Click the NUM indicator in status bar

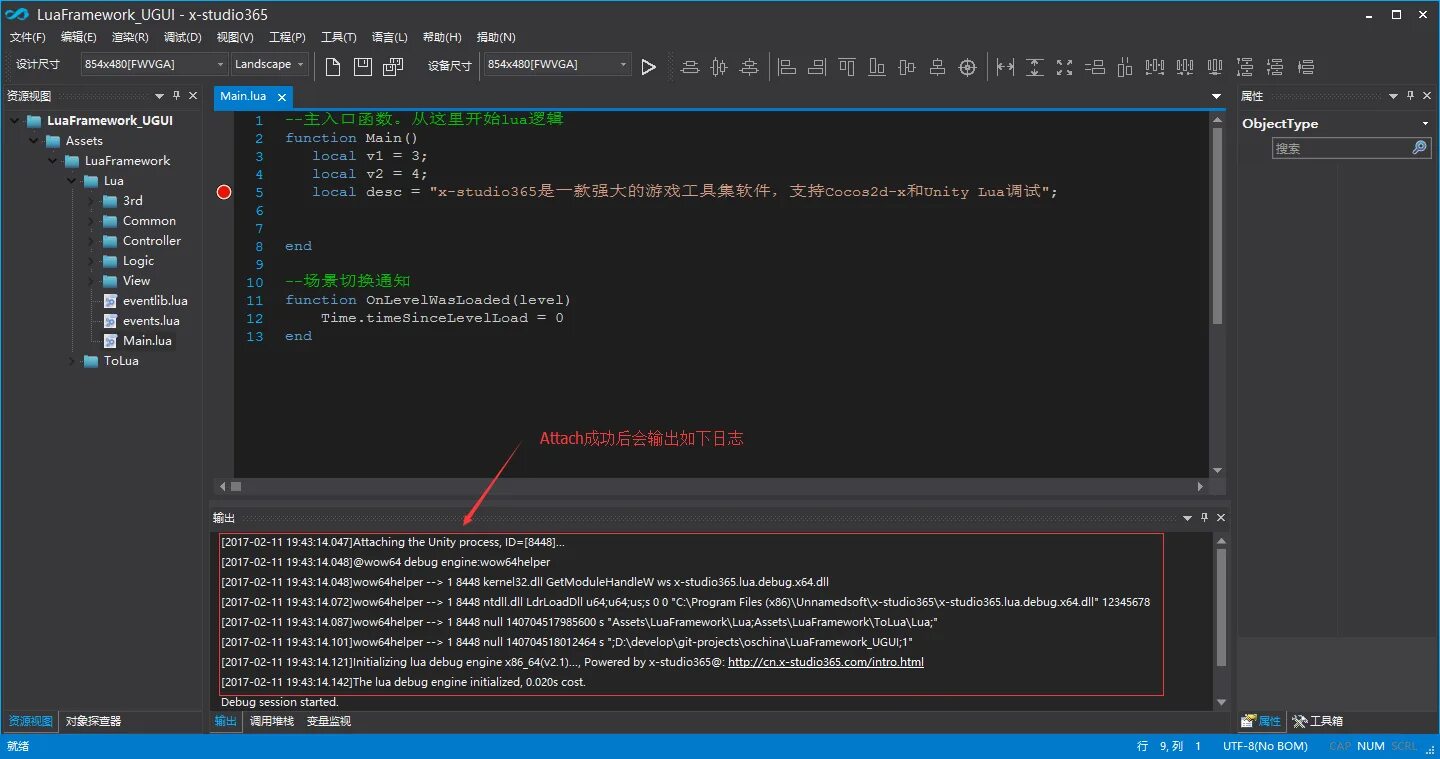[1371, 746]
